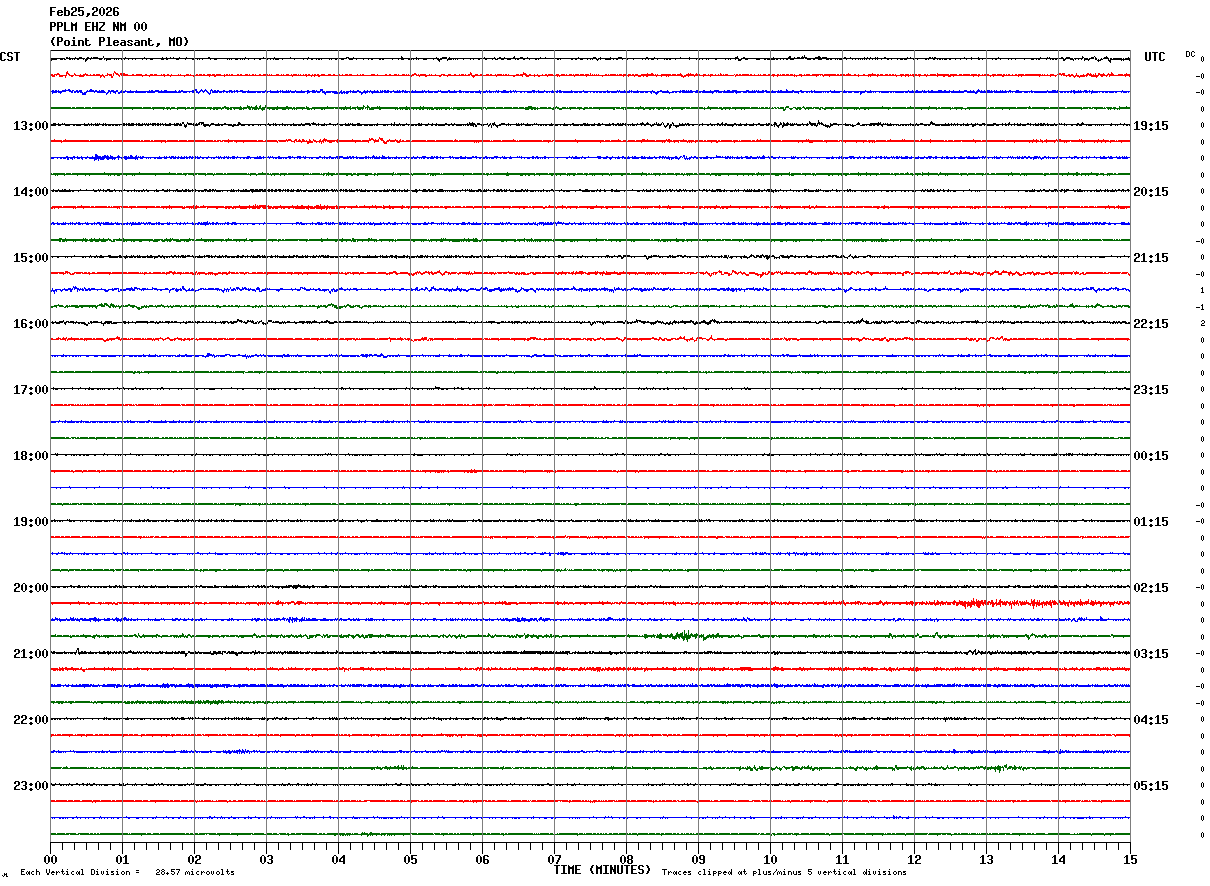Click minute 05 on the time axis
Viewport: 1210px width, 886px height.
(x=410, y=859)
